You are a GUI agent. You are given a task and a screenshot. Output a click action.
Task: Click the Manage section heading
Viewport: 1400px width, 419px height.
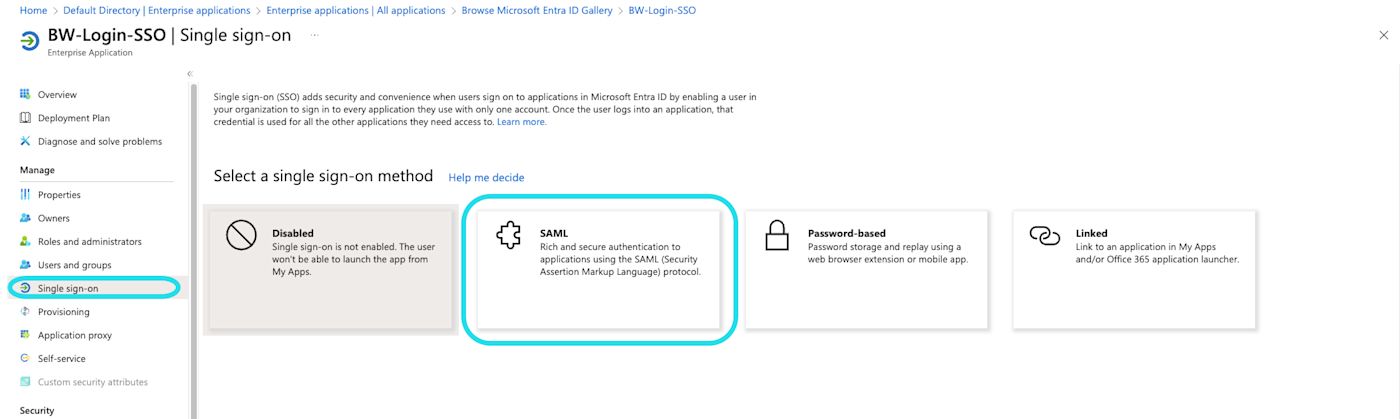(x=37, y=170)
